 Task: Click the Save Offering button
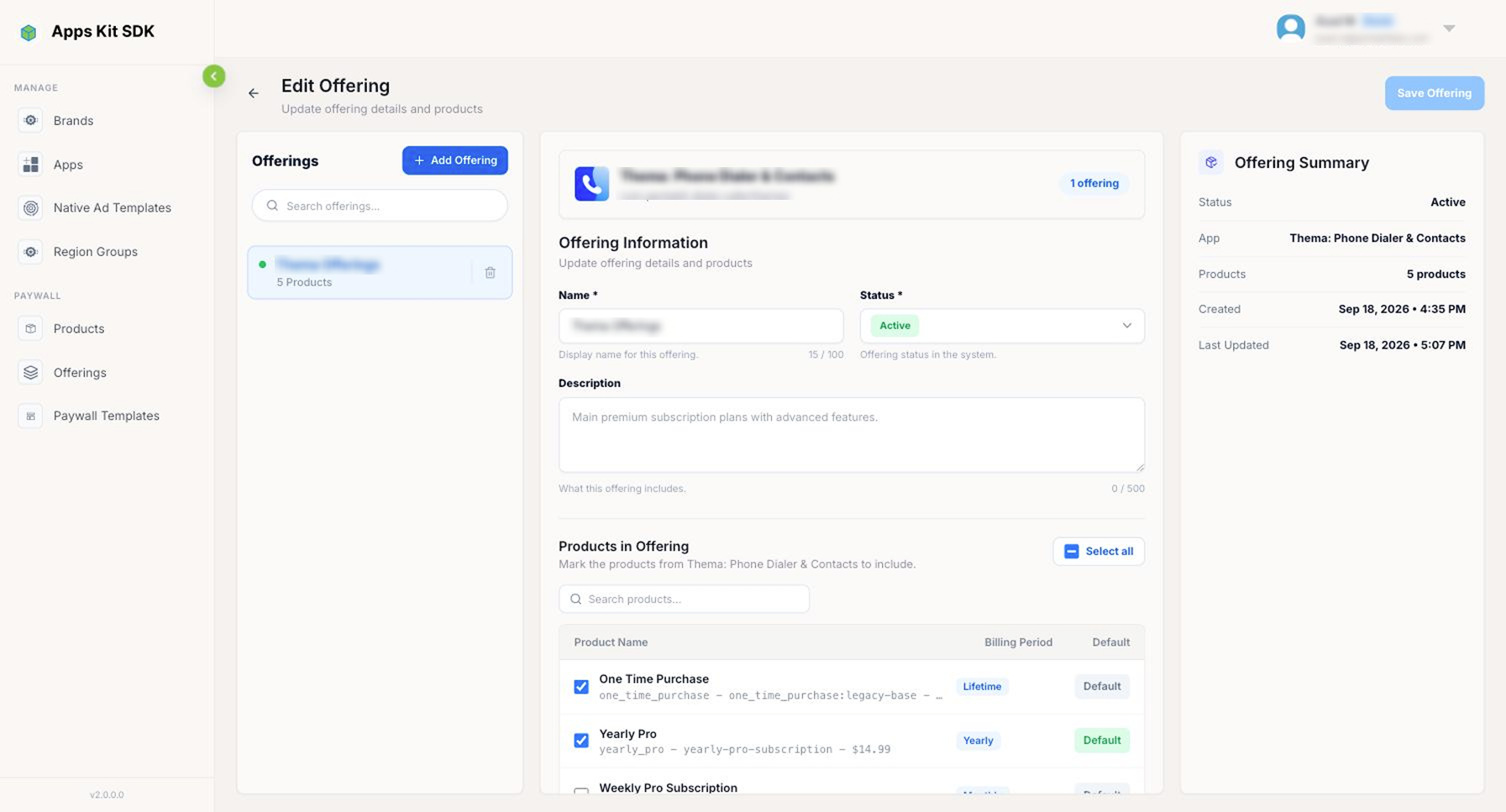pyautogui.click(x=1435, y=93)
